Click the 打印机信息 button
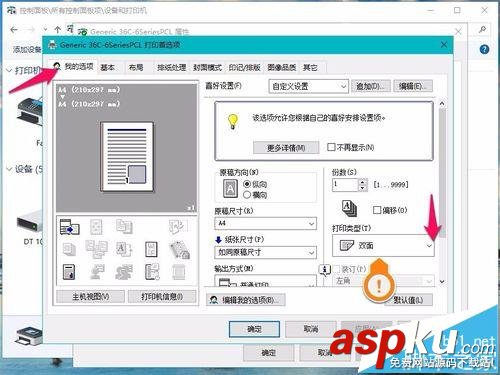 click(x=162, y=296)
